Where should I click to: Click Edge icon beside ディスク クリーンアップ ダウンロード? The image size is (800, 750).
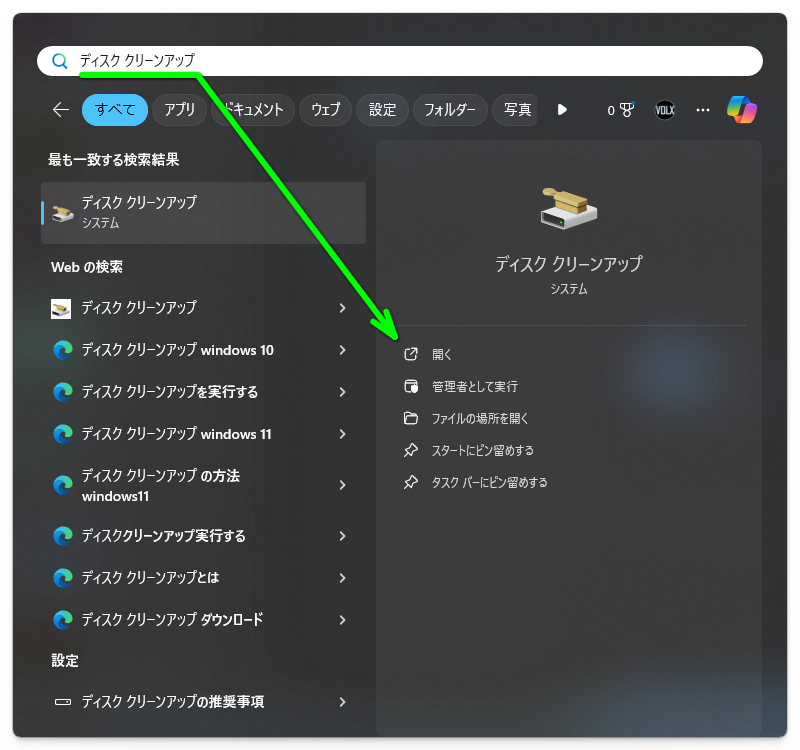coord(63,619)
